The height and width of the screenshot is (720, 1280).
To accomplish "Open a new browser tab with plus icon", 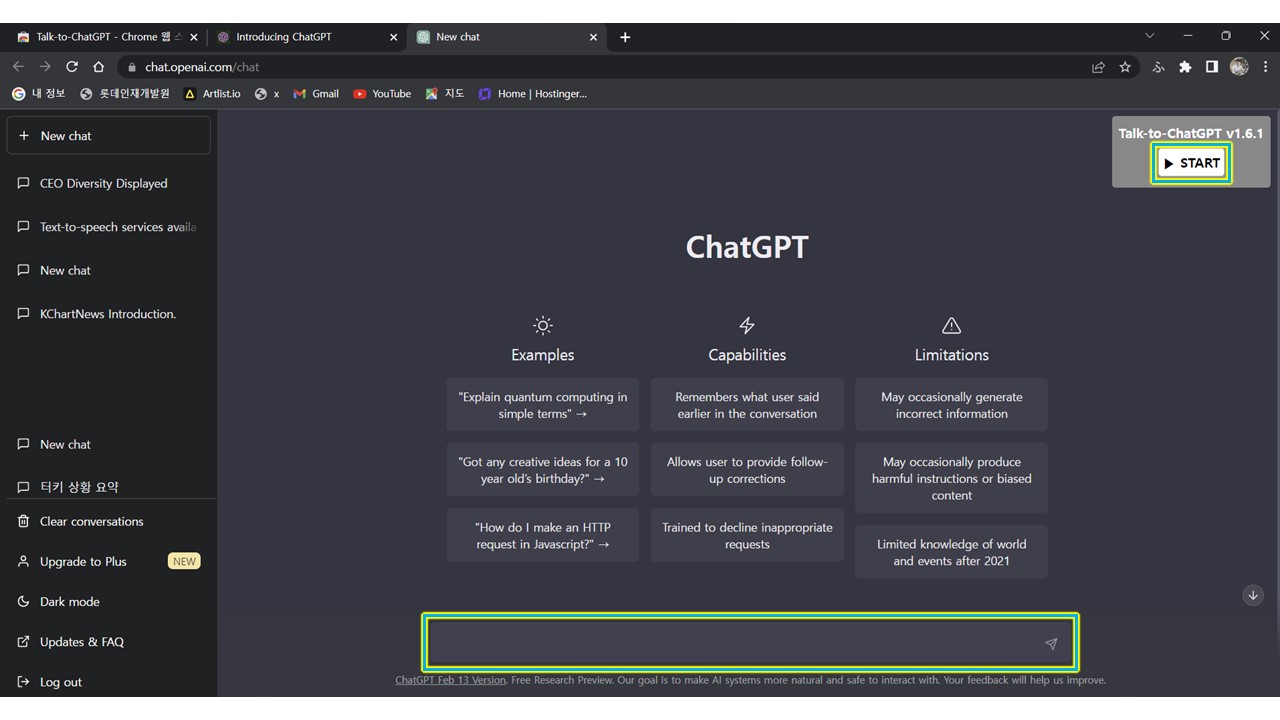I will [625, 37].
